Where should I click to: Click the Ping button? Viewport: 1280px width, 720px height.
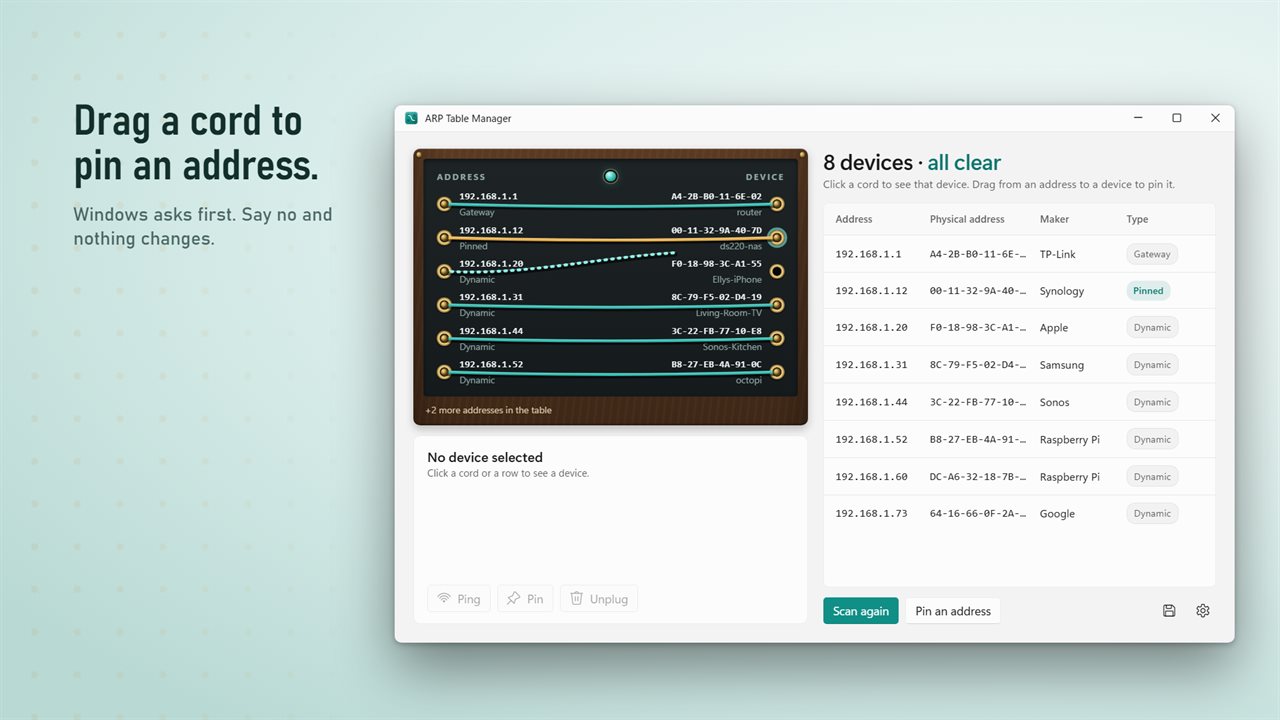(x=459, y=599)
